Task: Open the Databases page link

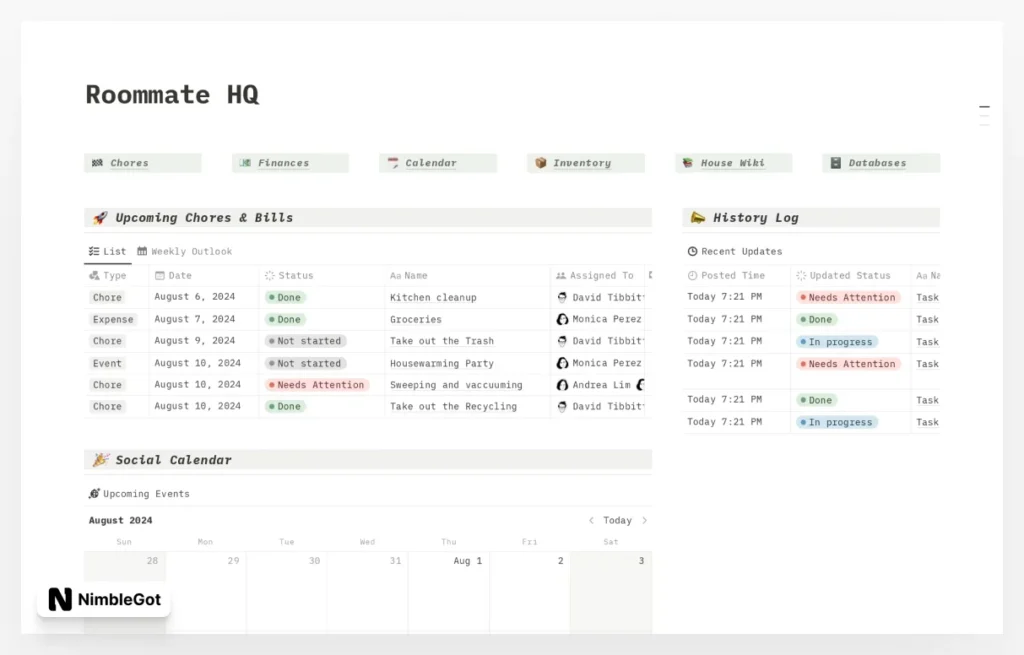Action: (881, 163)
